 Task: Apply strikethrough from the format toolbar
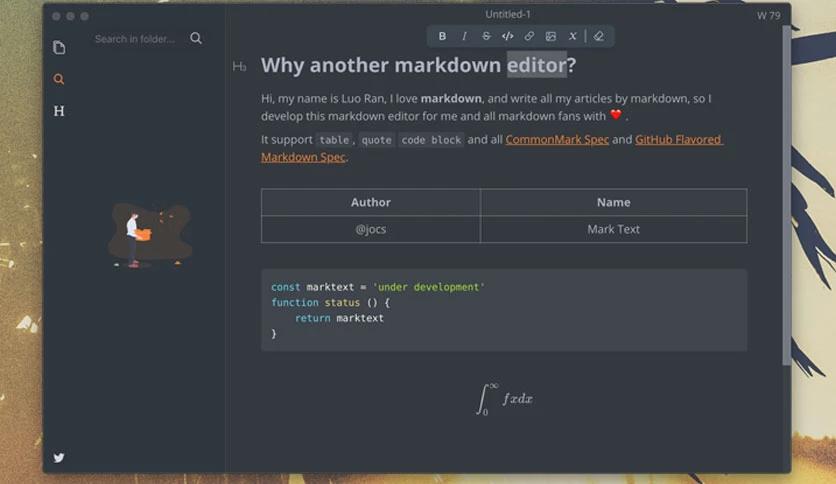[x=486, y=36]
